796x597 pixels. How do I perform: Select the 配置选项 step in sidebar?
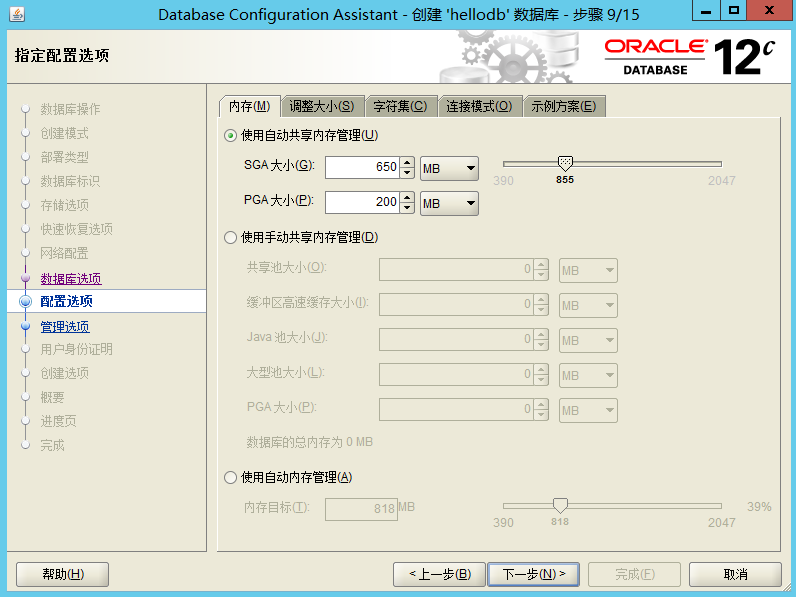[x=66, y=302]
